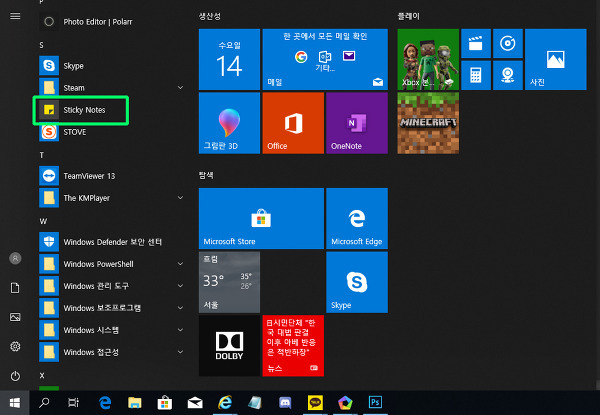The width and height of the screenshot is (600, 415).
Task: Expand the Windows 시스템 folder
Action: pyautogui.click(x=180, y=330)
